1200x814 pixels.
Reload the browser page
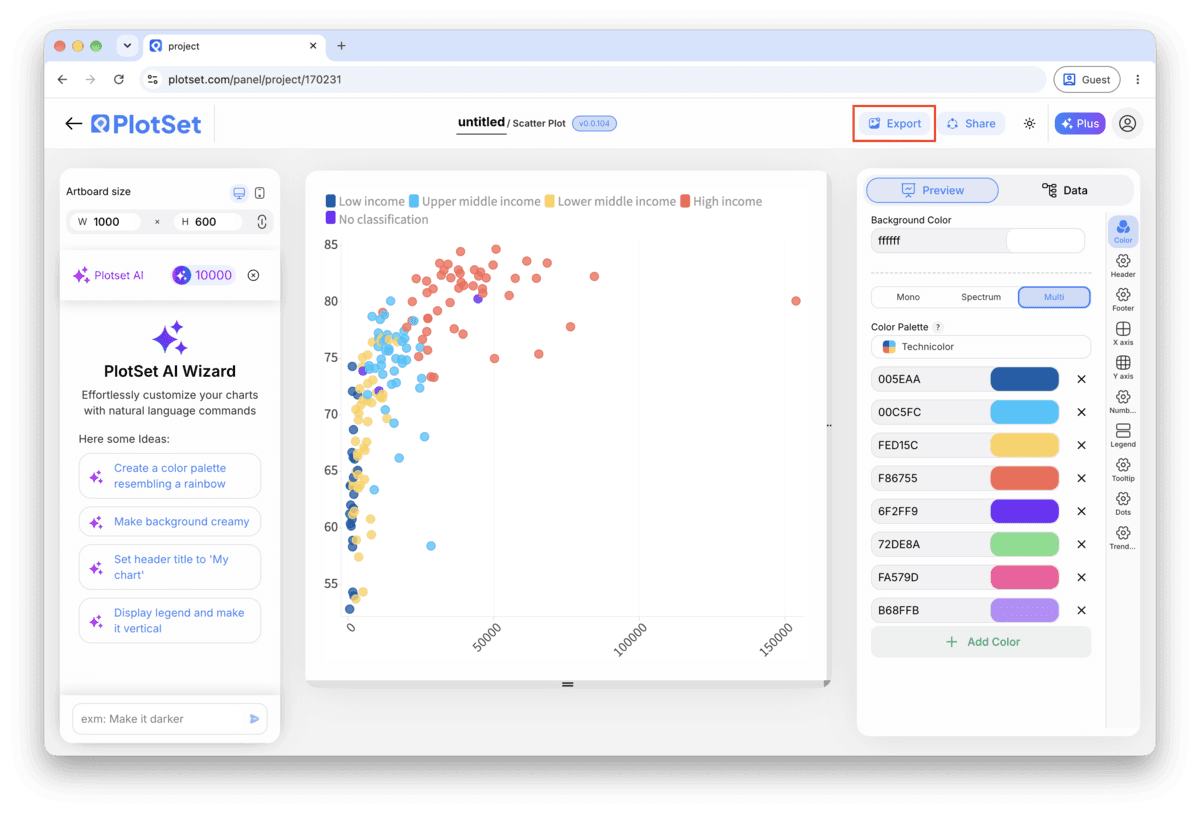[x=119, y=79]
